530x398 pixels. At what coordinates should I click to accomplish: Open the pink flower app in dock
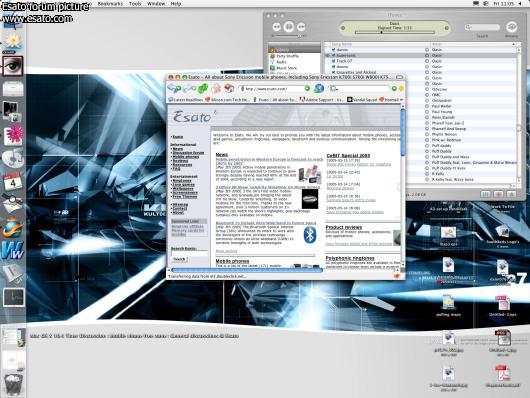pos(13,135)
